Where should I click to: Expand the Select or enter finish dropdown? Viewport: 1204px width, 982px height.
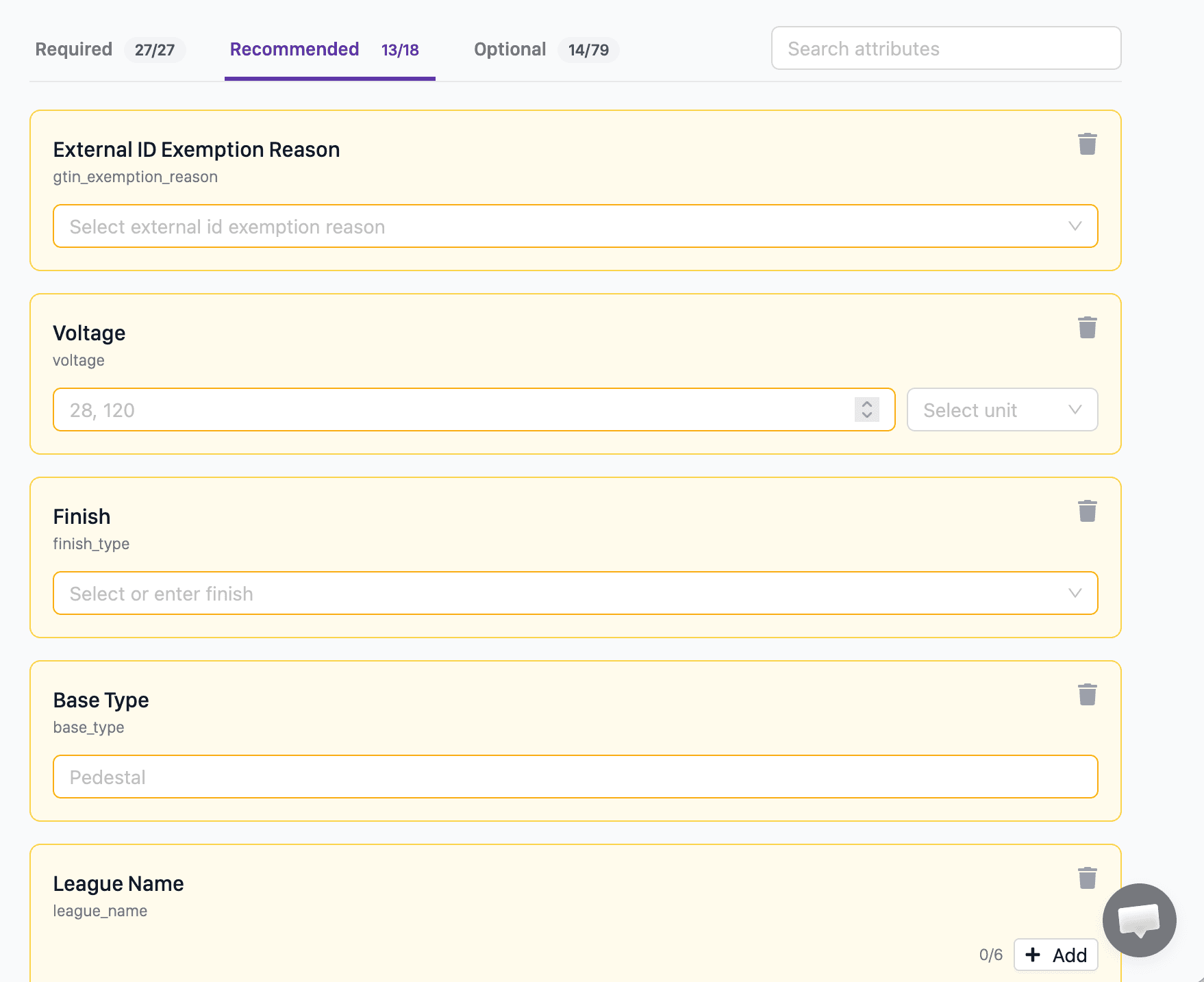(575, 593)
